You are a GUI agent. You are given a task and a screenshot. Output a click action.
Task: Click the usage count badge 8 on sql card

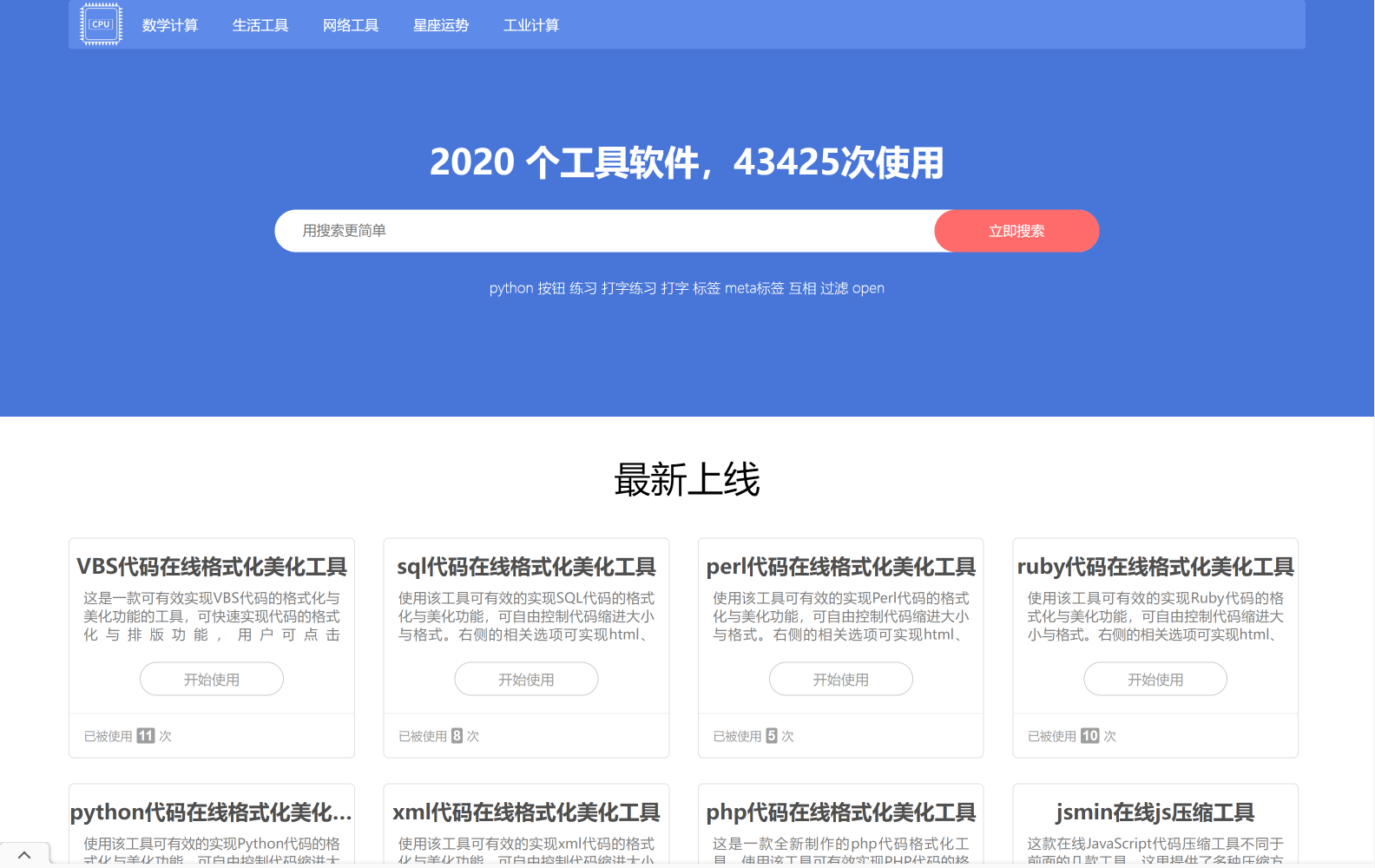click(457, 736)
